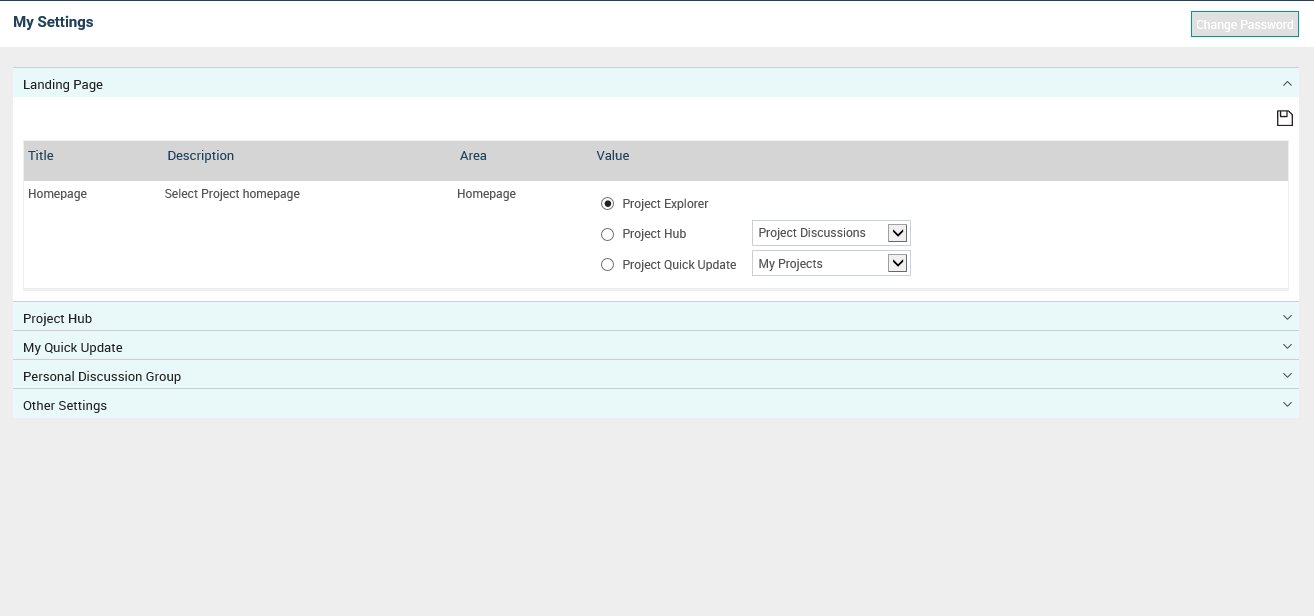This screenshot has height=616, width=1314.
Task: Select the Project Quick Update radio button
Action: click(608, 265)
